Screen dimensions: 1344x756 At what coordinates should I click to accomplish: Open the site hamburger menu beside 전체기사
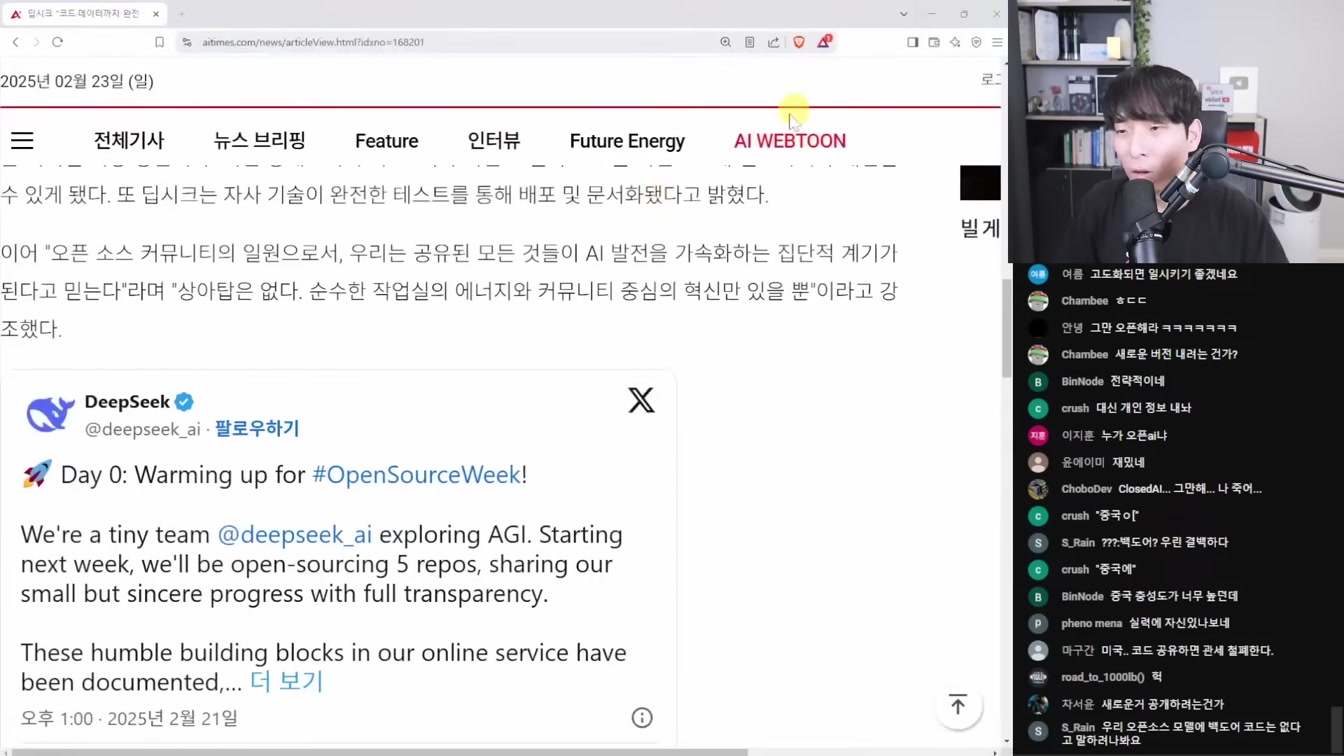tap(22, 141)
